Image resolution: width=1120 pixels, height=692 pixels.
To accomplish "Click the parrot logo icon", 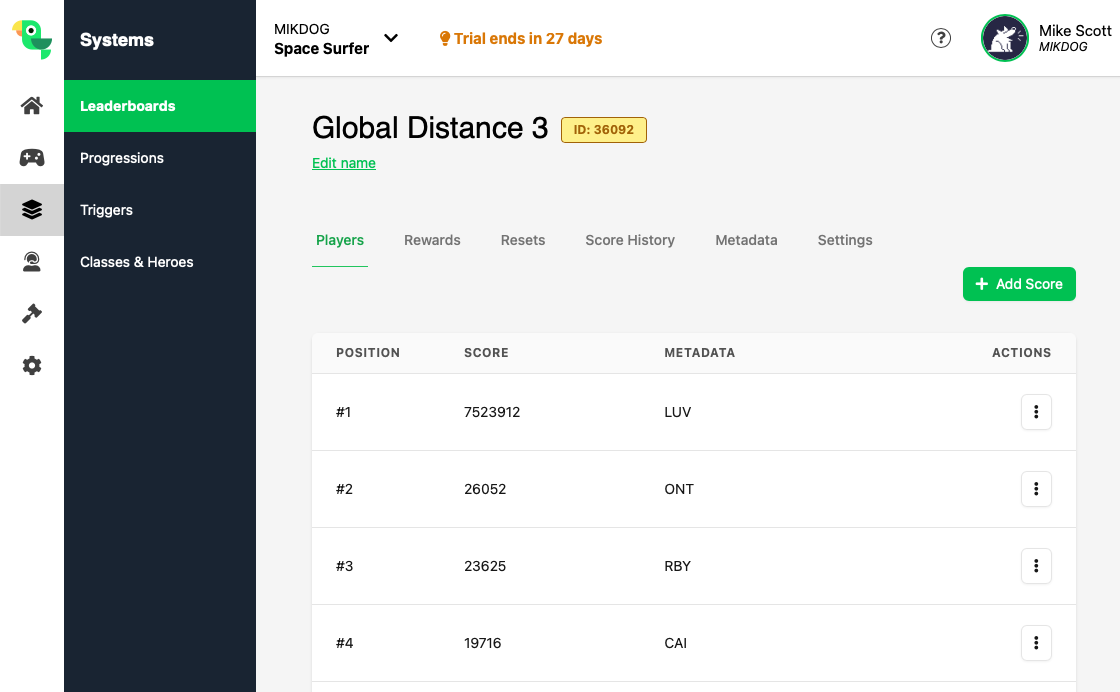I will 32,39.
